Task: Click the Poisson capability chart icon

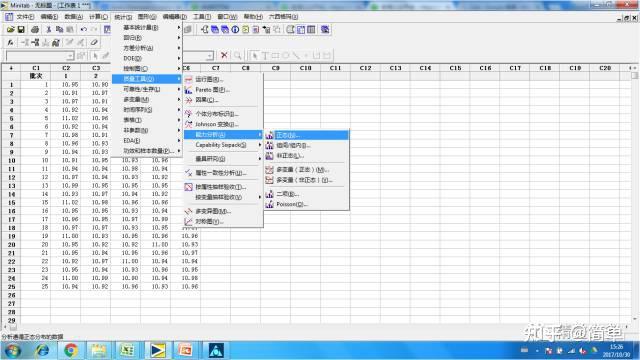Action: coord(269,204)
